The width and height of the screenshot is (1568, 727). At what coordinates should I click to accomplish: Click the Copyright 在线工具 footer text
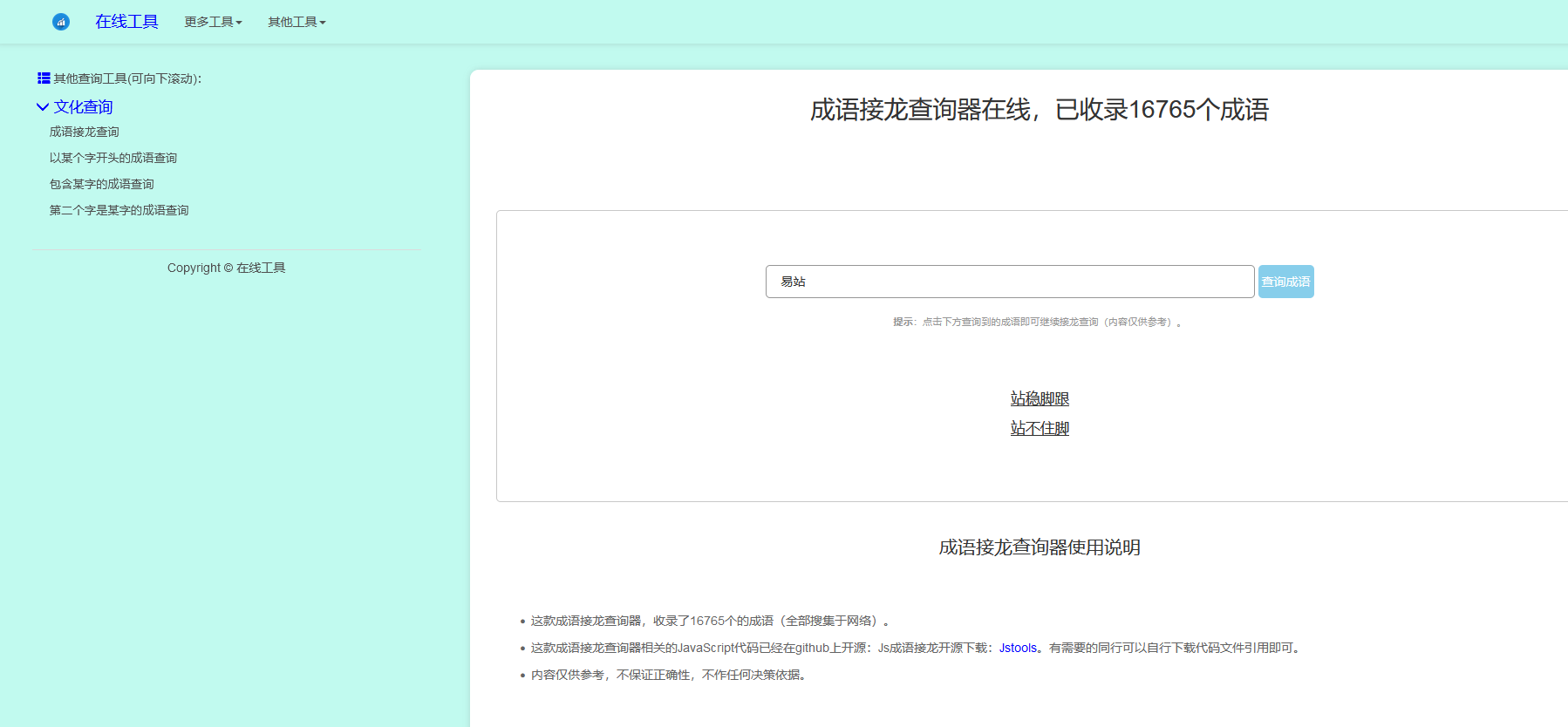click(227, 268)
